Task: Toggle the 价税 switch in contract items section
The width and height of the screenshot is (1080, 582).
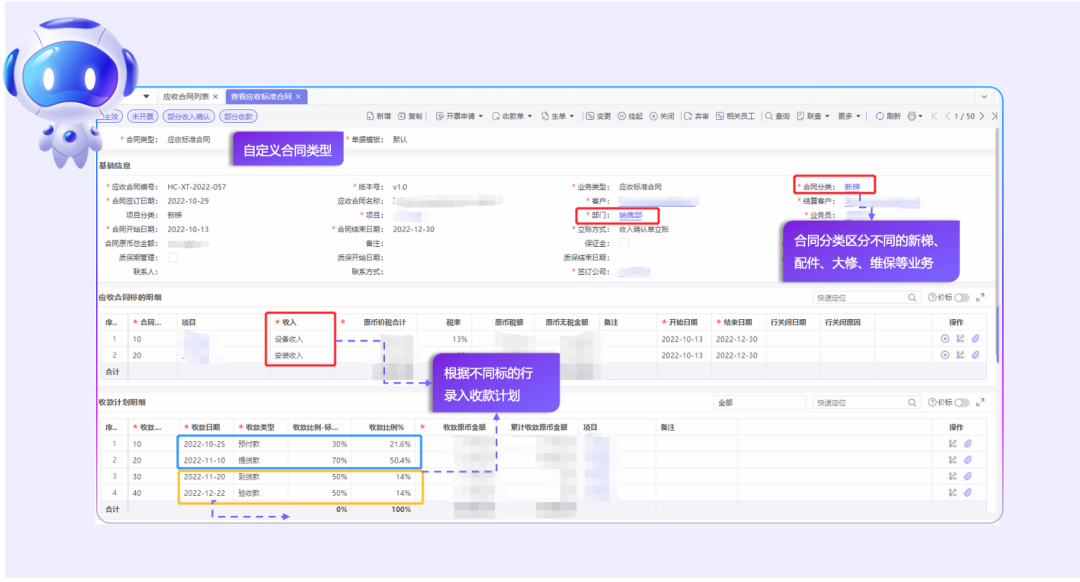Action: pos(961,297)
